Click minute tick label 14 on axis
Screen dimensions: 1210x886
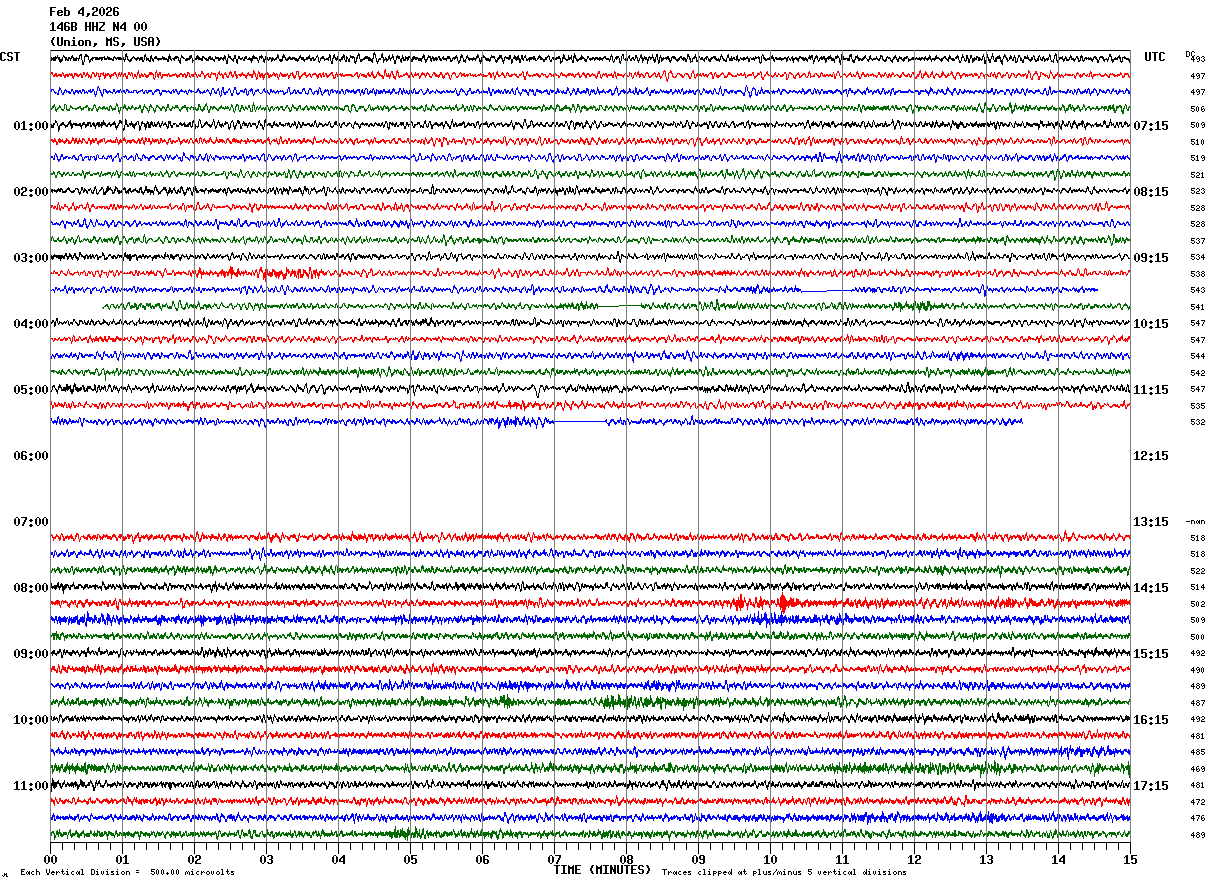click(x=1058, y=859)
